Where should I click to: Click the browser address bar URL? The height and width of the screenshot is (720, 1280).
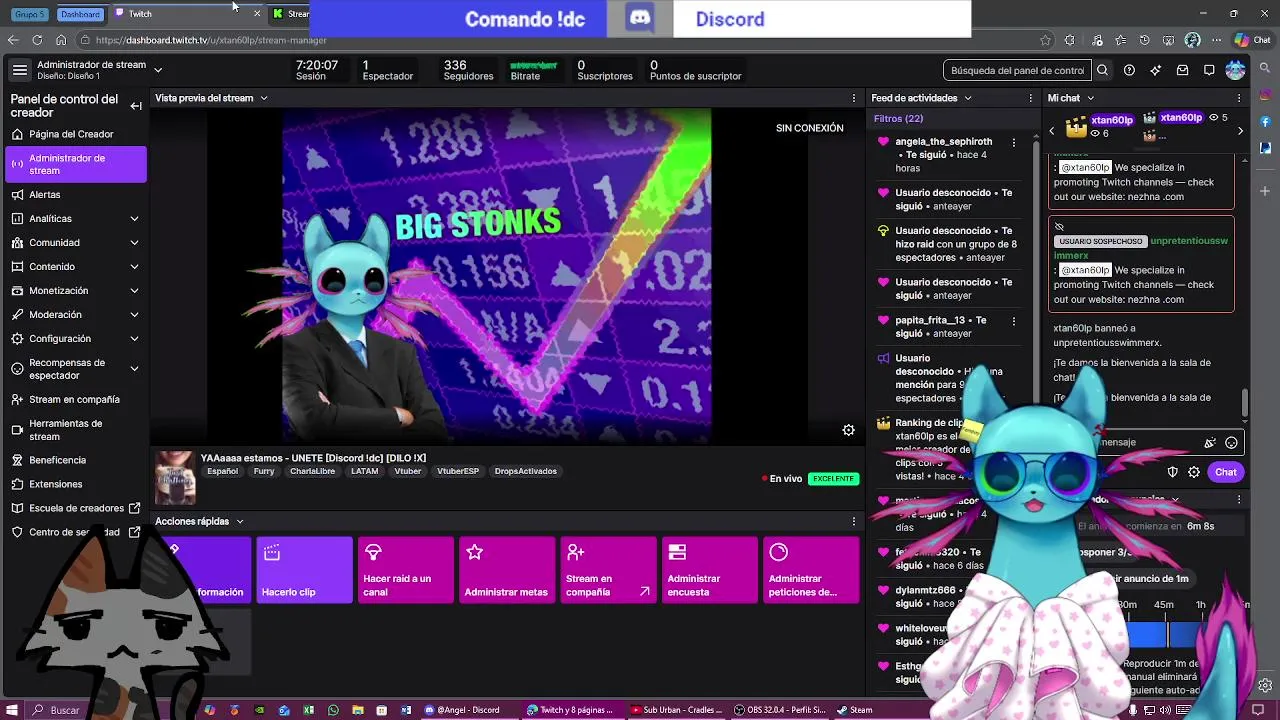(211, 40)
